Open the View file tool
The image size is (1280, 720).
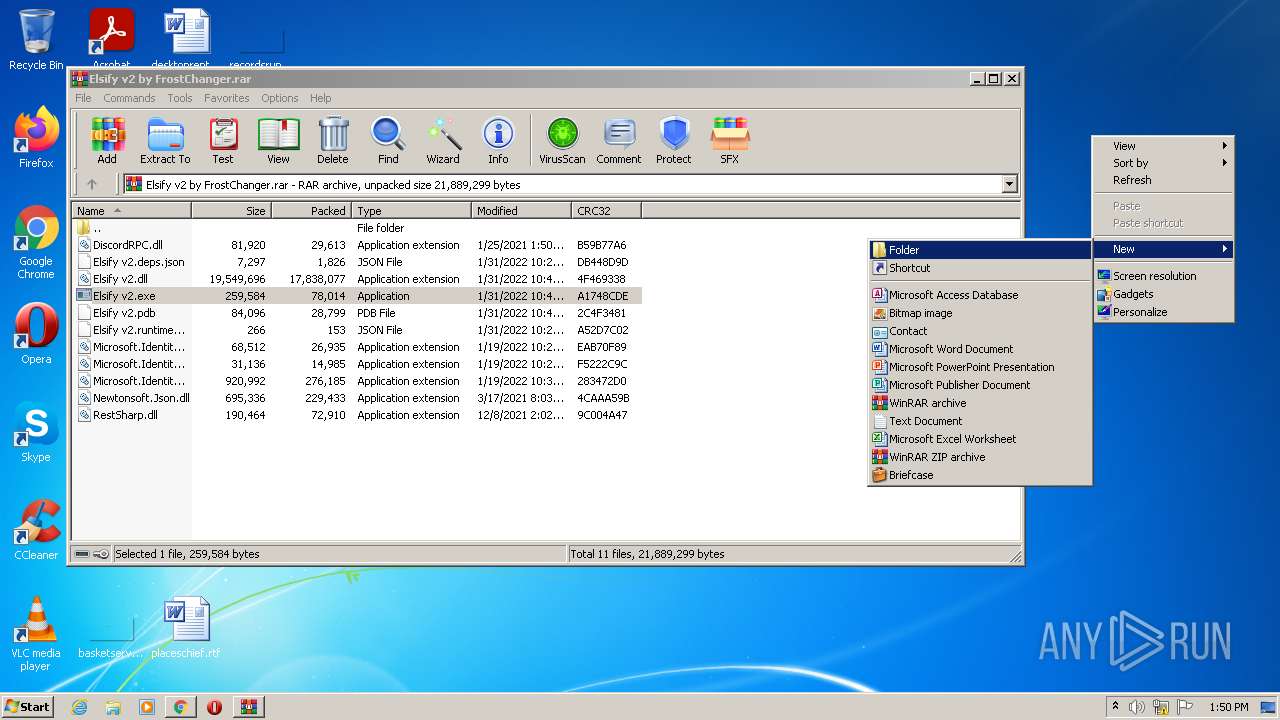point(278,141)
